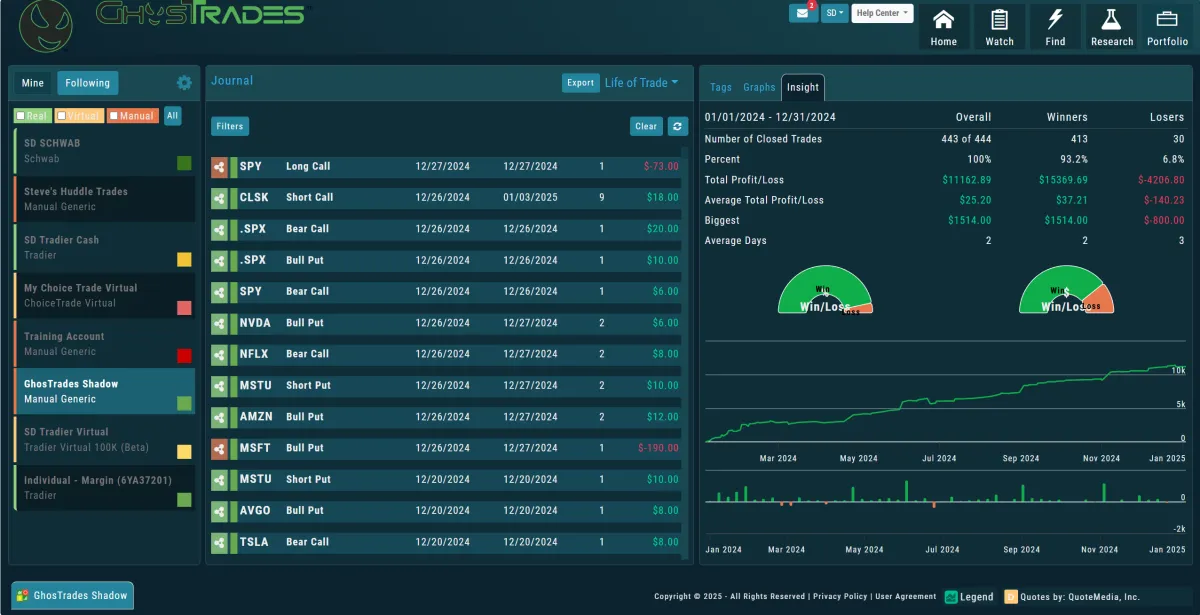Click the Win$ dollar gauge chart
This screenshot has height=615, width=1200.
tap(1066, 291)
